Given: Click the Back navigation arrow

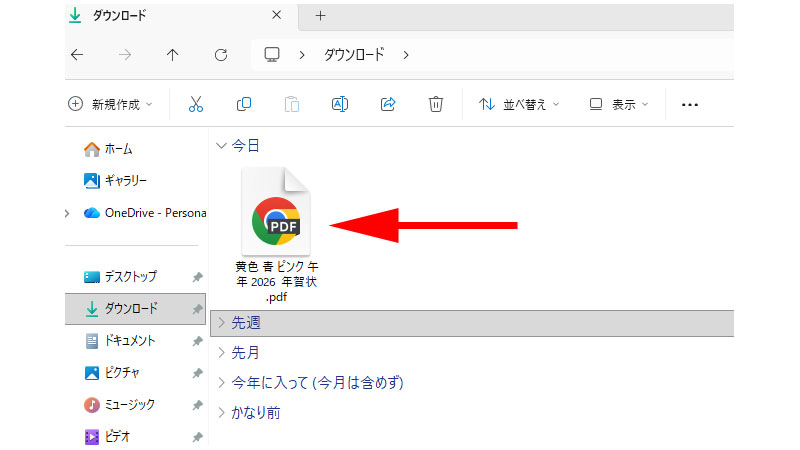Looking at the screenshot, I should point(77,55).
